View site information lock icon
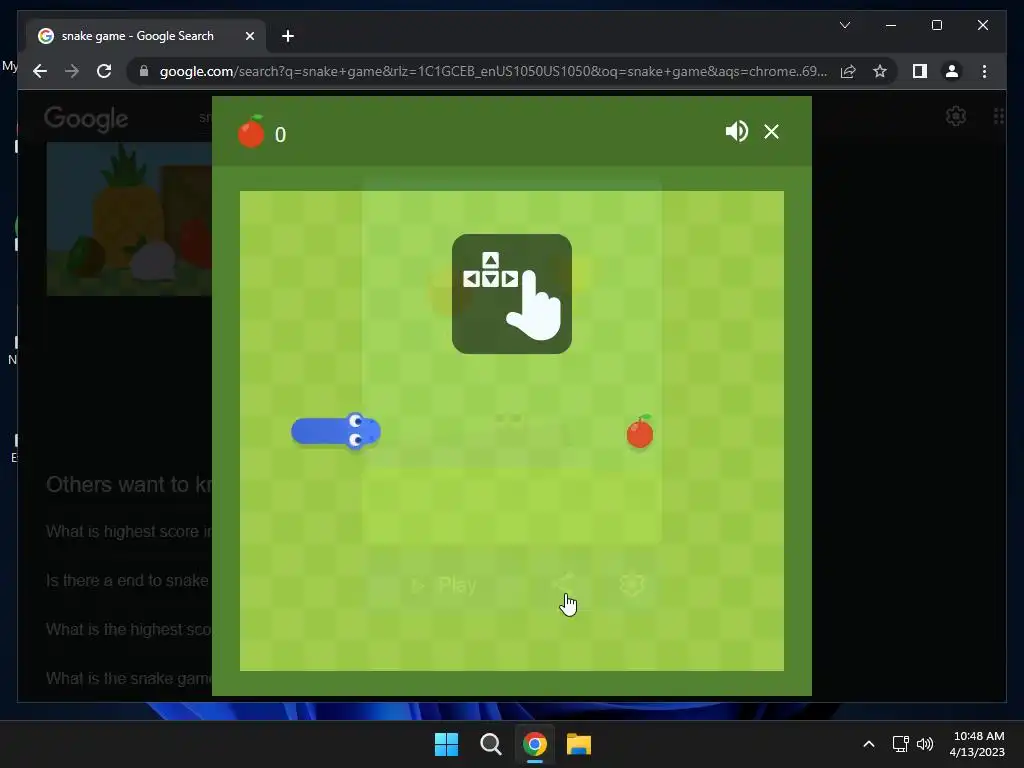This screenshot has width=1024, height=768. [x=144, y=71]
